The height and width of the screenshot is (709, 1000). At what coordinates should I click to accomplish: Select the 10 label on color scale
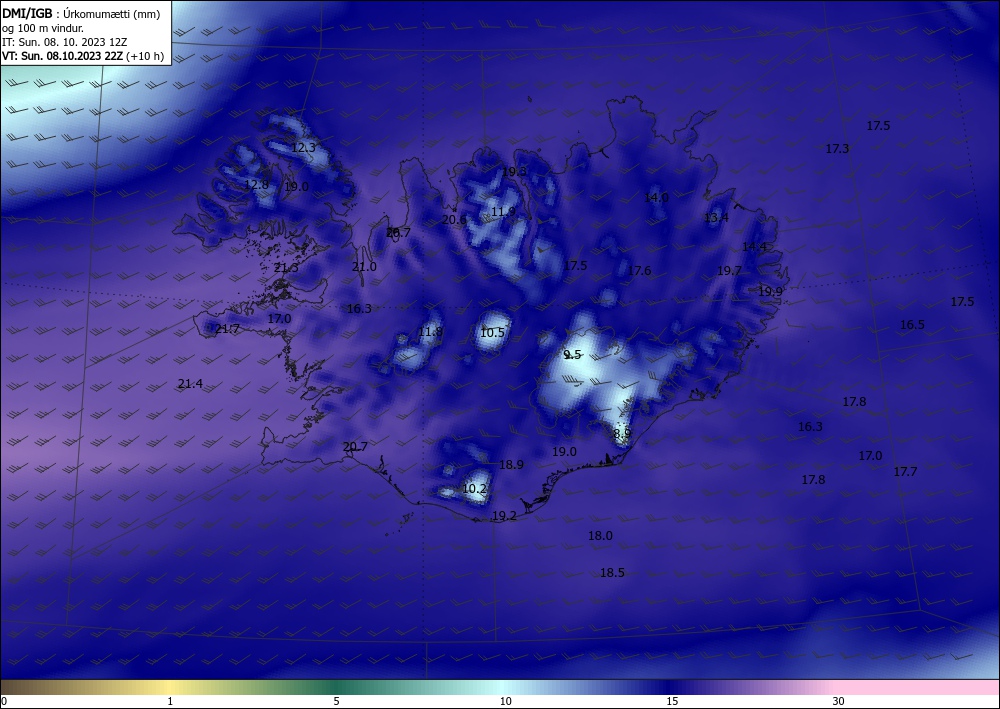(506, 701)
